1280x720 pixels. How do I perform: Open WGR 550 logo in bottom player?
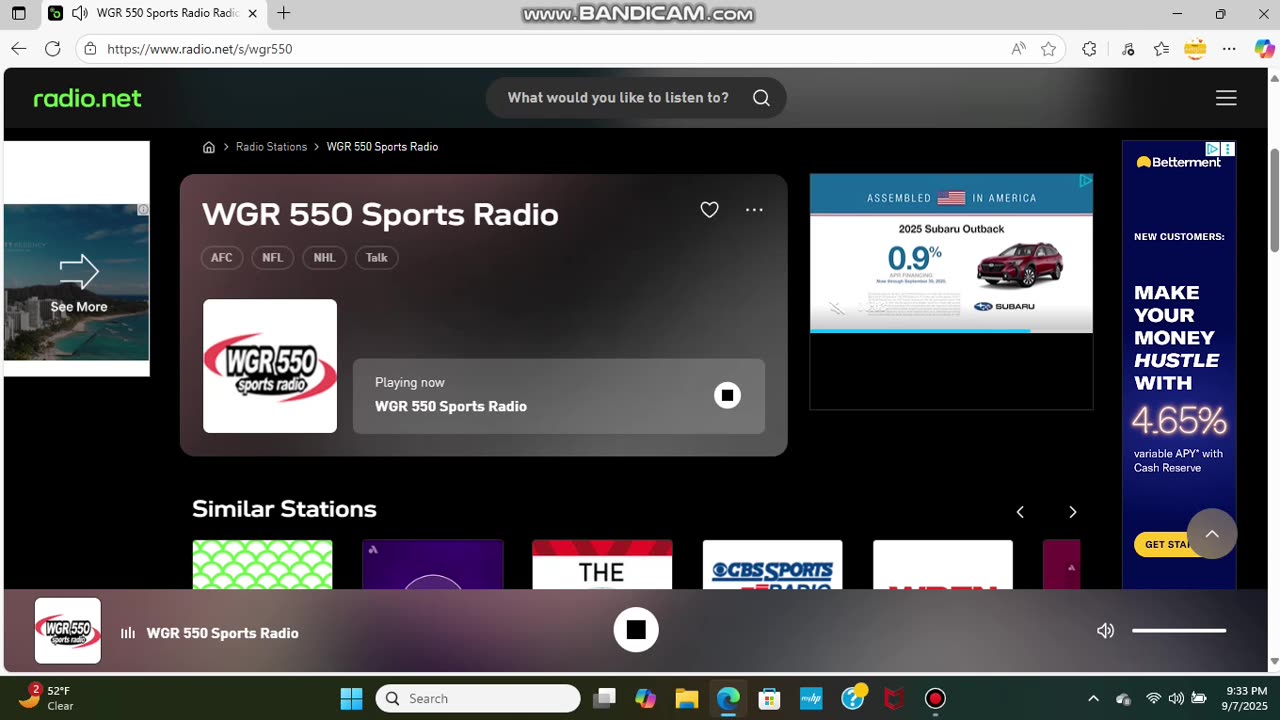[x=68, y=631]
